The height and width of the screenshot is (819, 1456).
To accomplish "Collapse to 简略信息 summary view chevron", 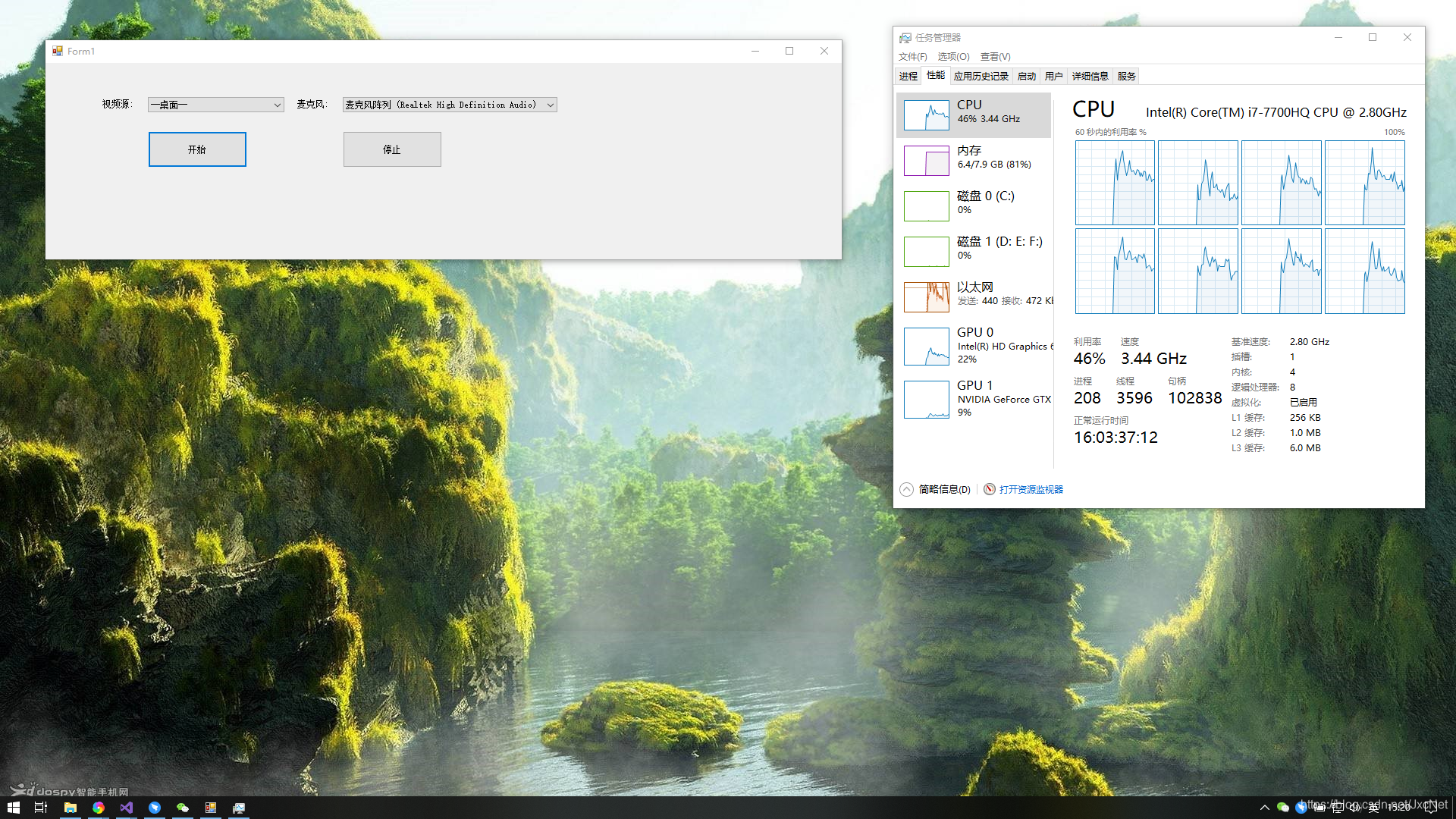I will tap(906, 489).
